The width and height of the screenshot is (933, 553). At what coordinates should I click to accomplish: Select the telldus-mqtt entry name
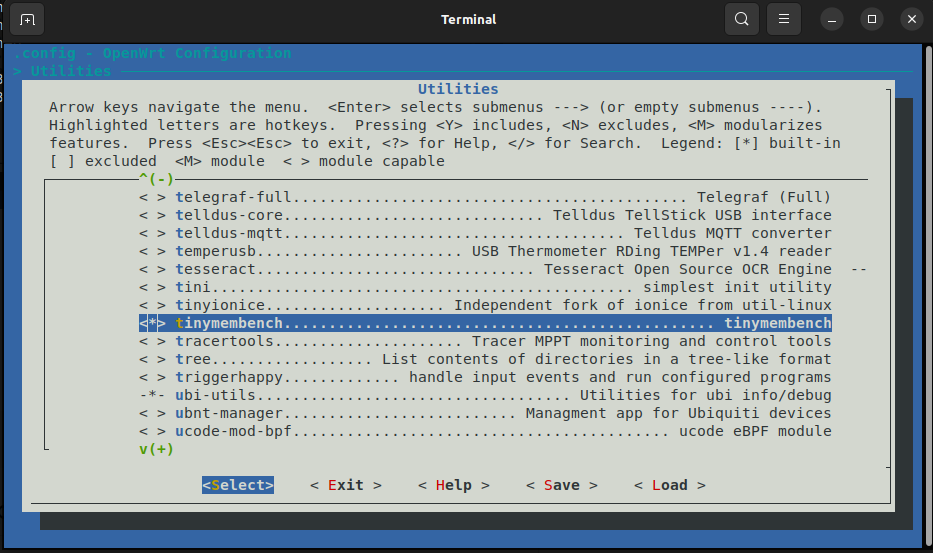point(229,233)
